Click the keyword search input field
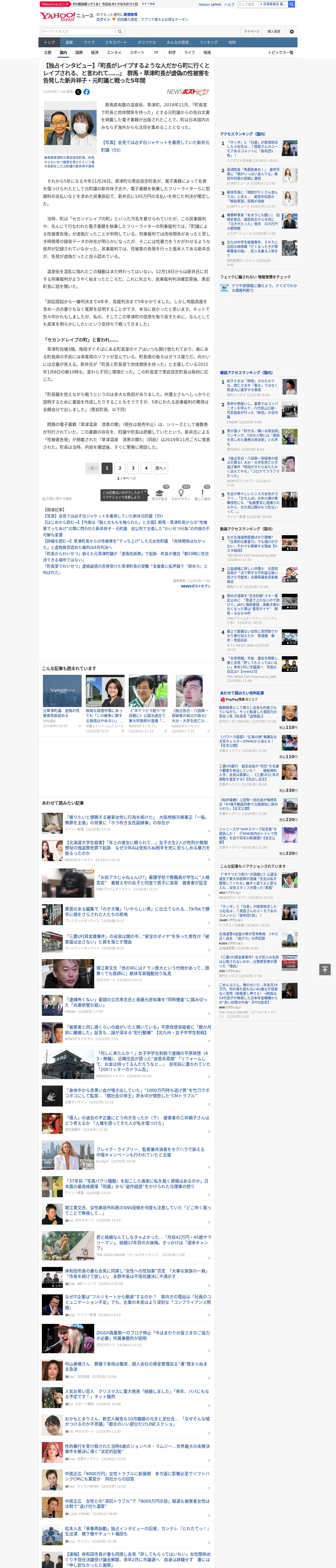336x1568 pixels. click(79, 31)
